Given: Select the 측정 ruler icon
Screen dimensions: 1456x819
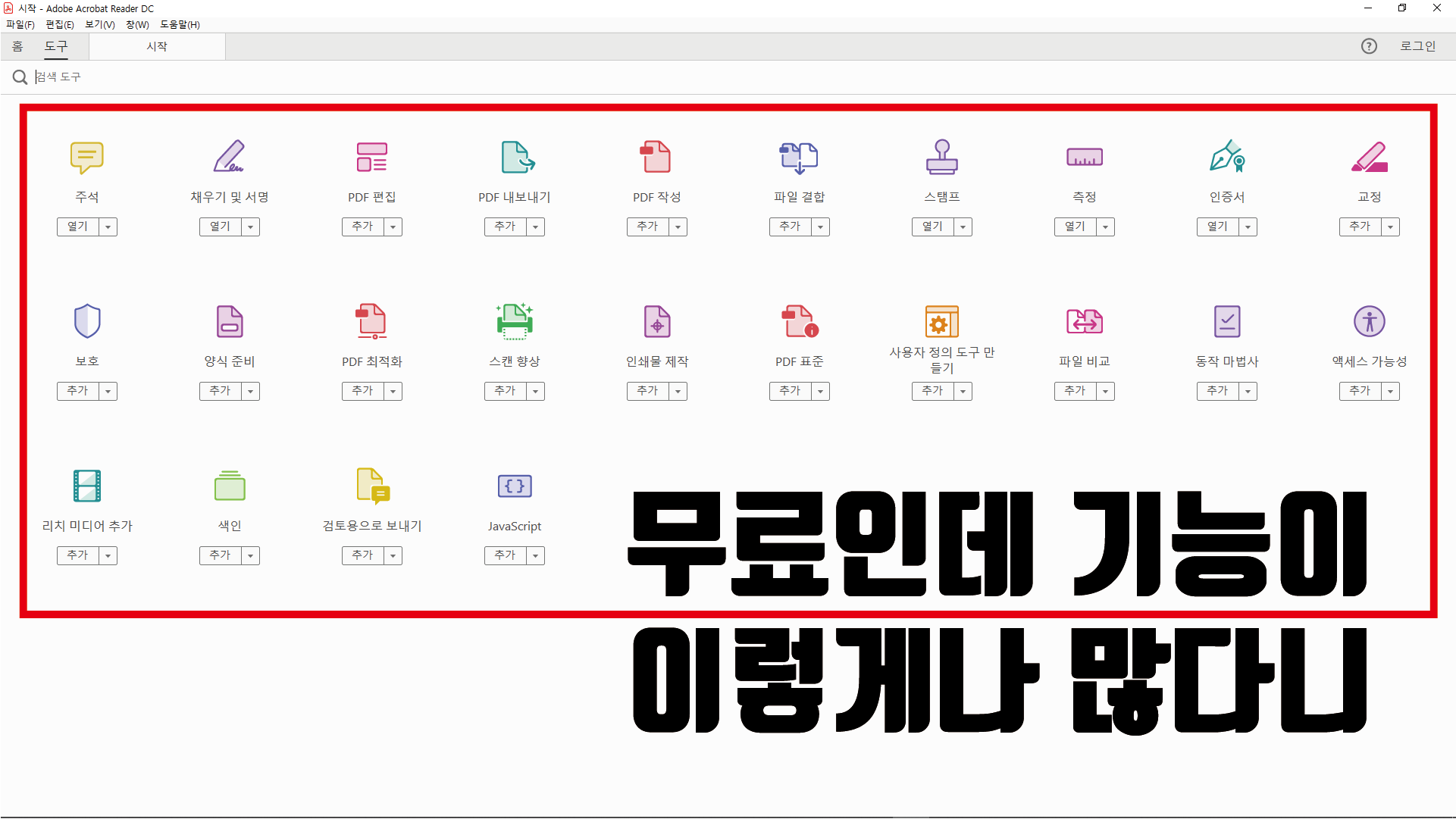Looking at the screenshot, I should click(x=1084, y=157).
